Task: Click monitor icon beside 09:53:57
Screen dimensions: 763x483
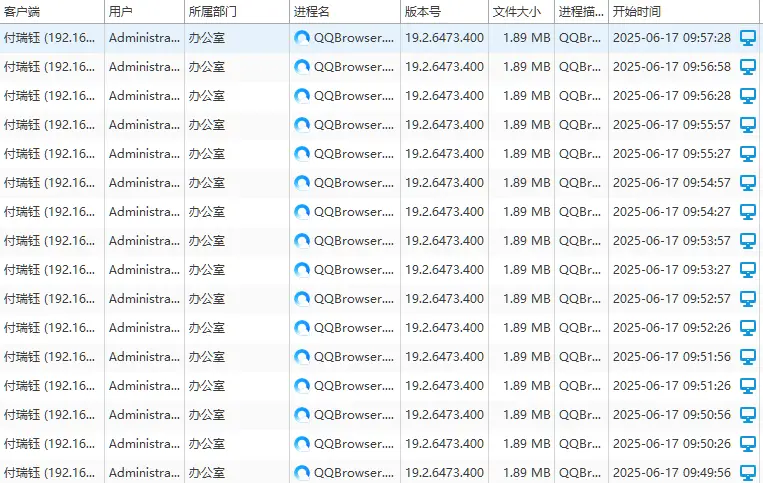Action: (x=747, y=241)
